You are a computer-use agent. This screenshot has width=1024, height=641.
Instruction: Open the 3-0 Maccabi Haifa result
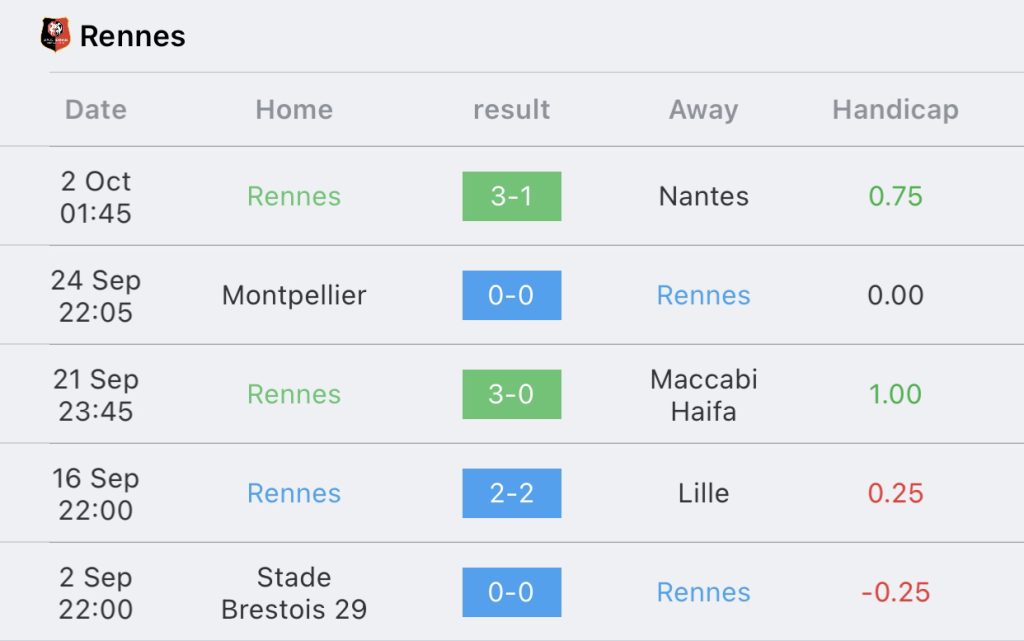[x=511, y=394]
